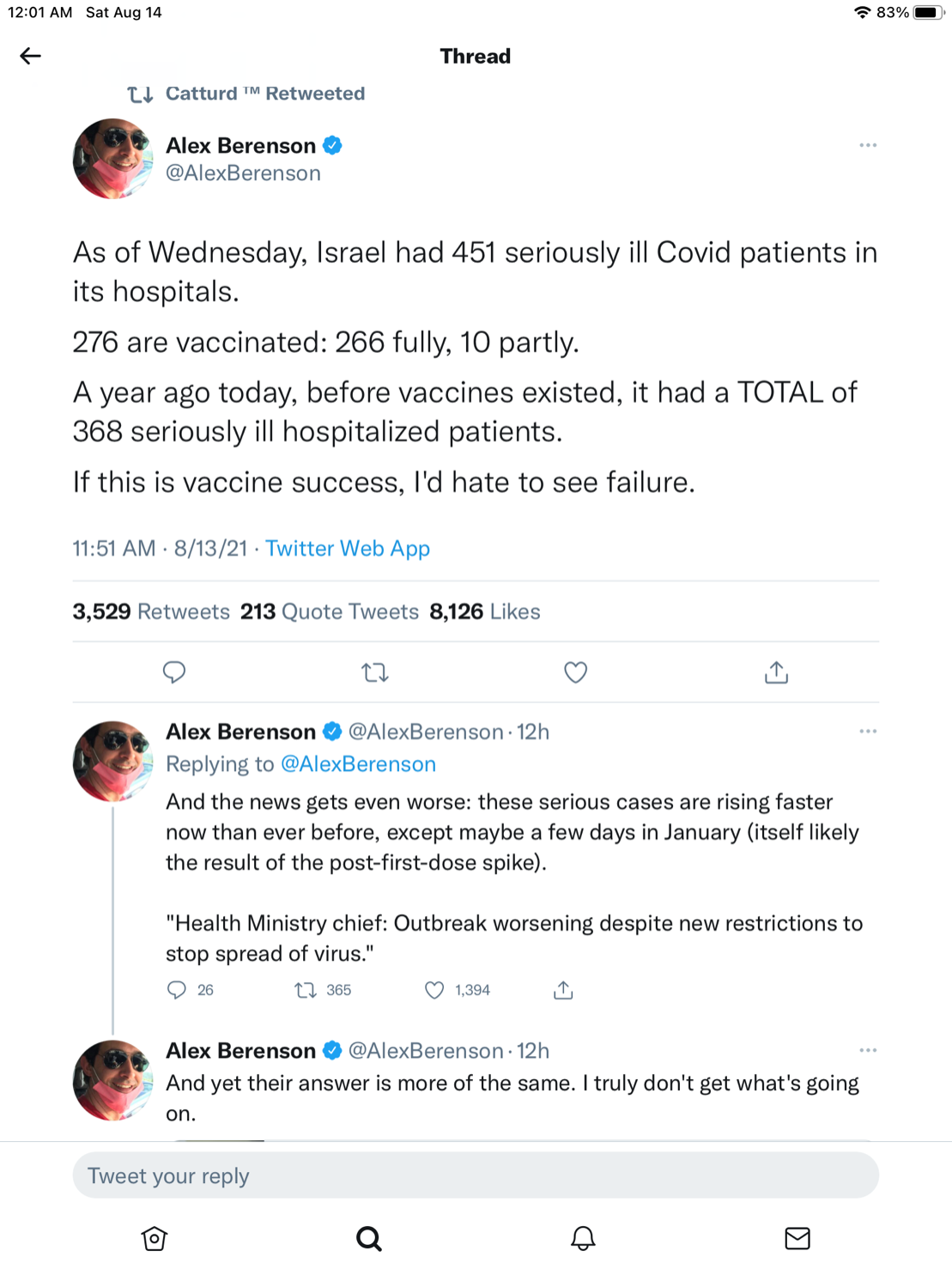This screenshot has width=952, height=1269.
Task: Reply to the main tweet via comment icon
Action: pos(174,672)
